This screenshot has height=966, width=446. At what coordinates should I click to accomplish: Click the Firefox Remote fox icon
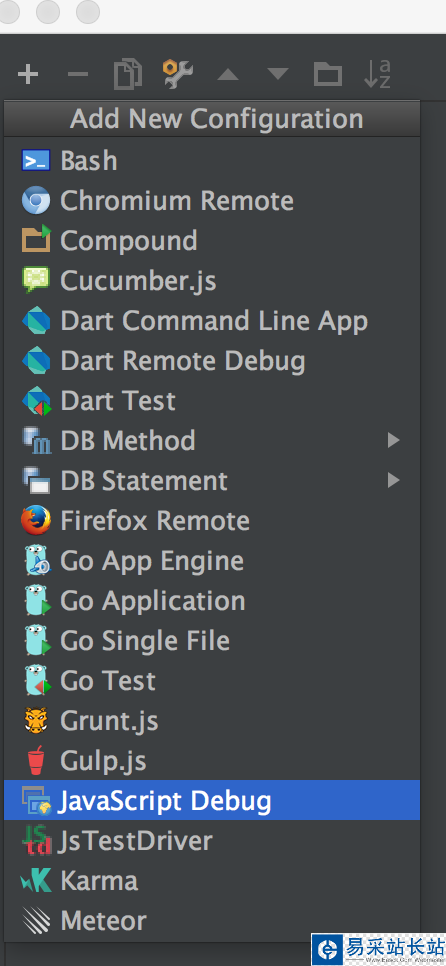36,521
